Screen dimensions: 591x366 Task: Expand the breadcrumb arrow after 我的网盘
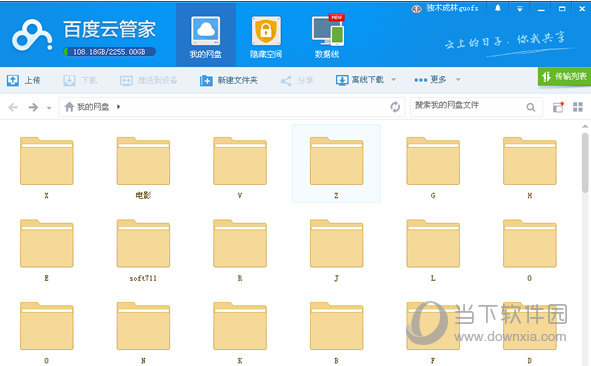(x=118, y=107)
